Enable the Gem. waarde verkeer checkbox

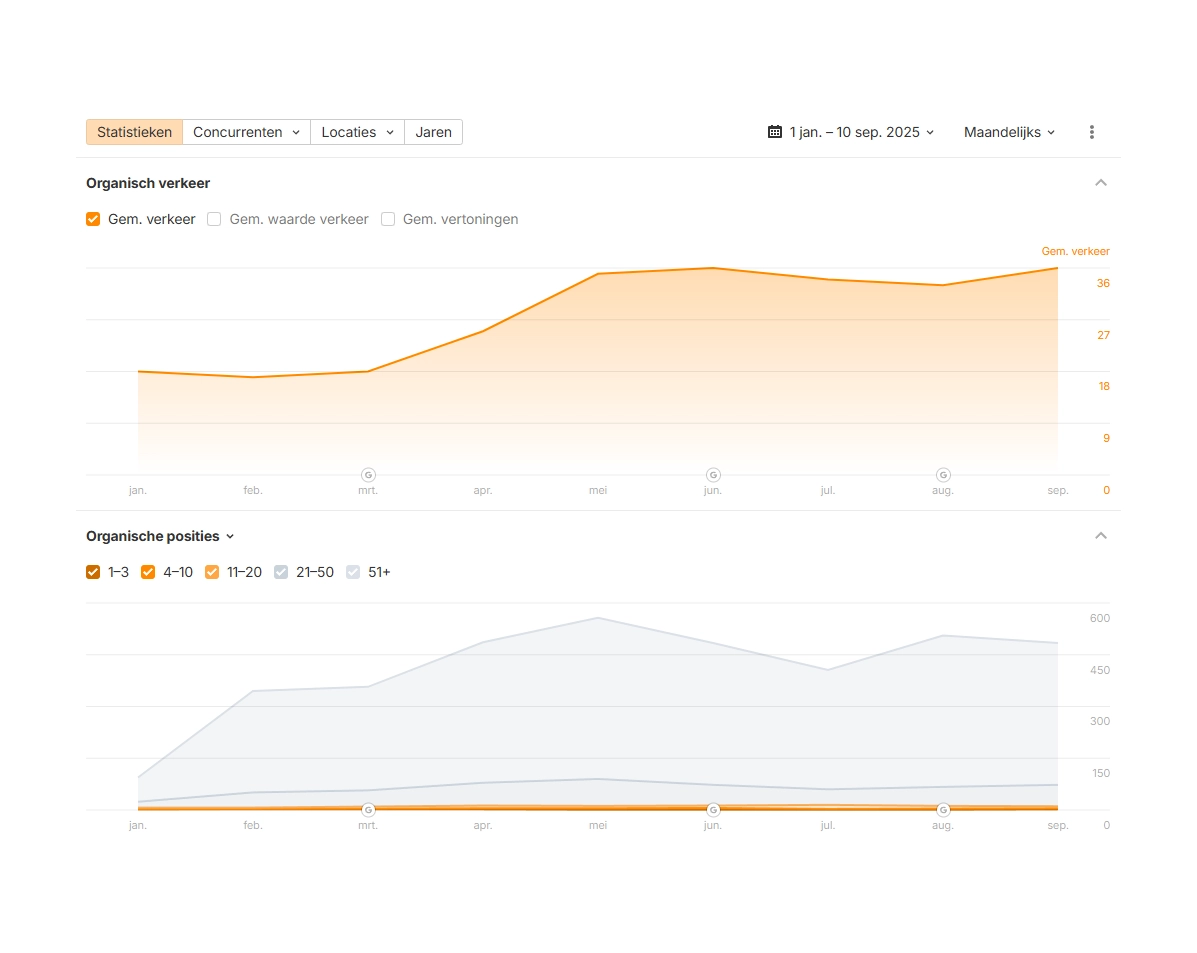point(214,219)
